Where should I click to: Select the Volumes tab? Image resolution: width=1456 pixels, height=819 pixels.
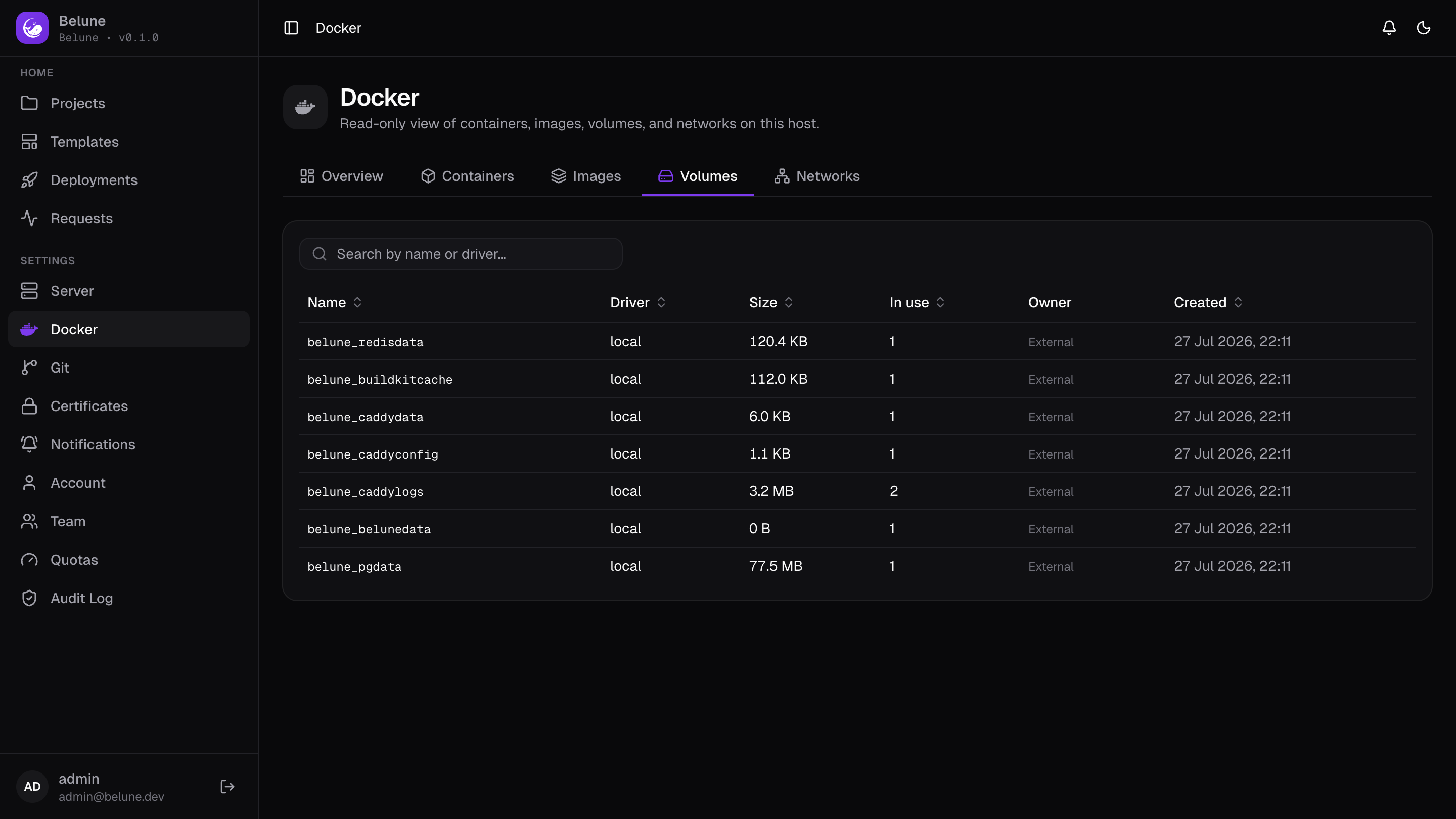tap(698, 176)
